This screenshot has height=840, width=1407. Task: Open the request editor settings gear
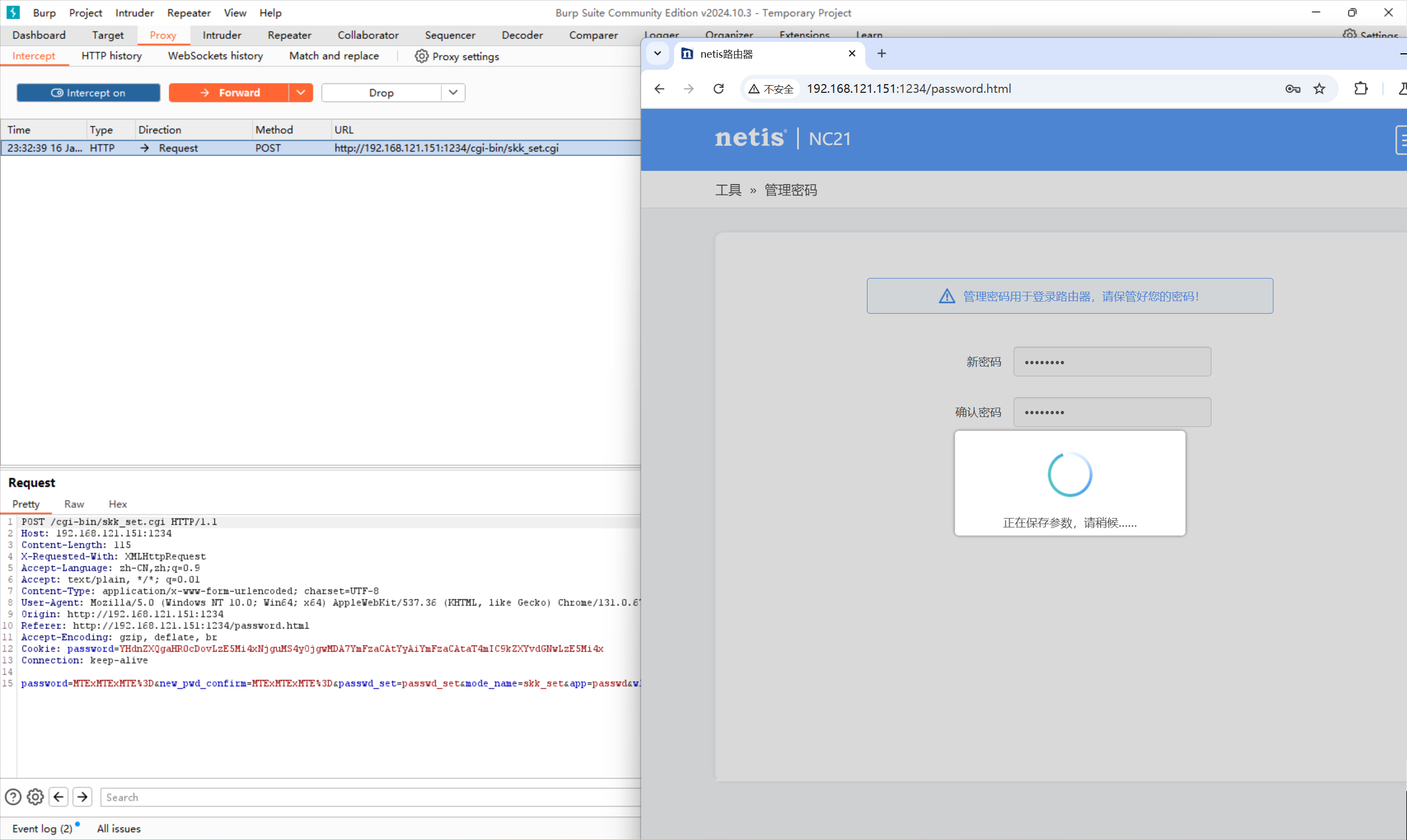pos(35,797)
